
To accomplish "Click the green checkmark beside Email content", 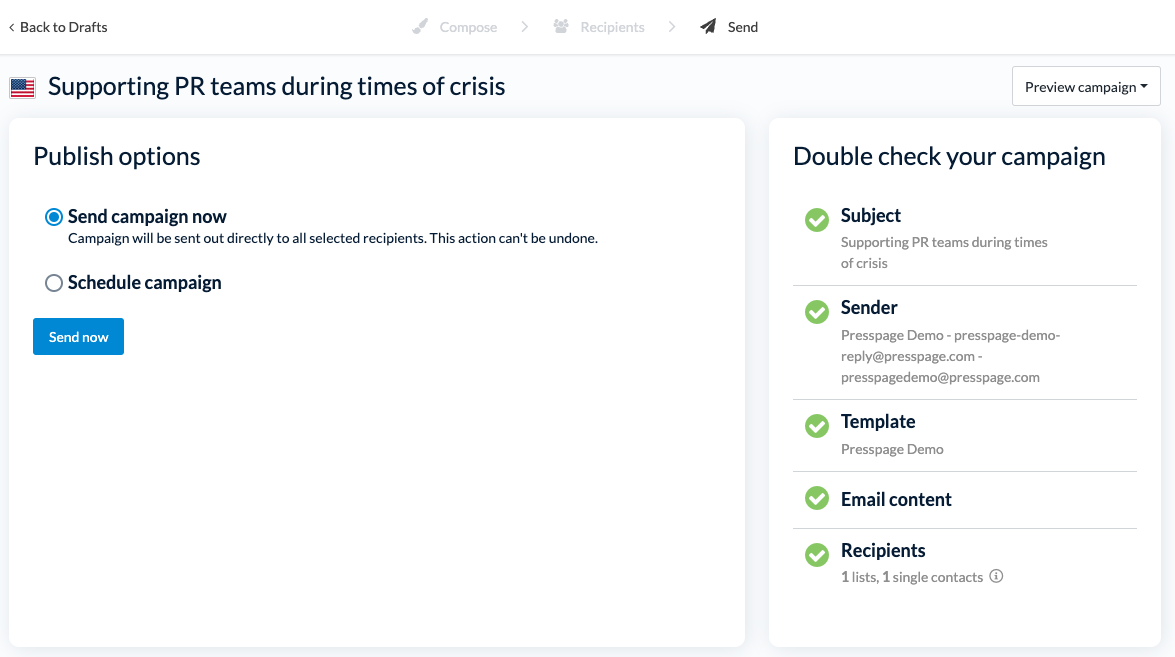I will (x=817, y=498).
